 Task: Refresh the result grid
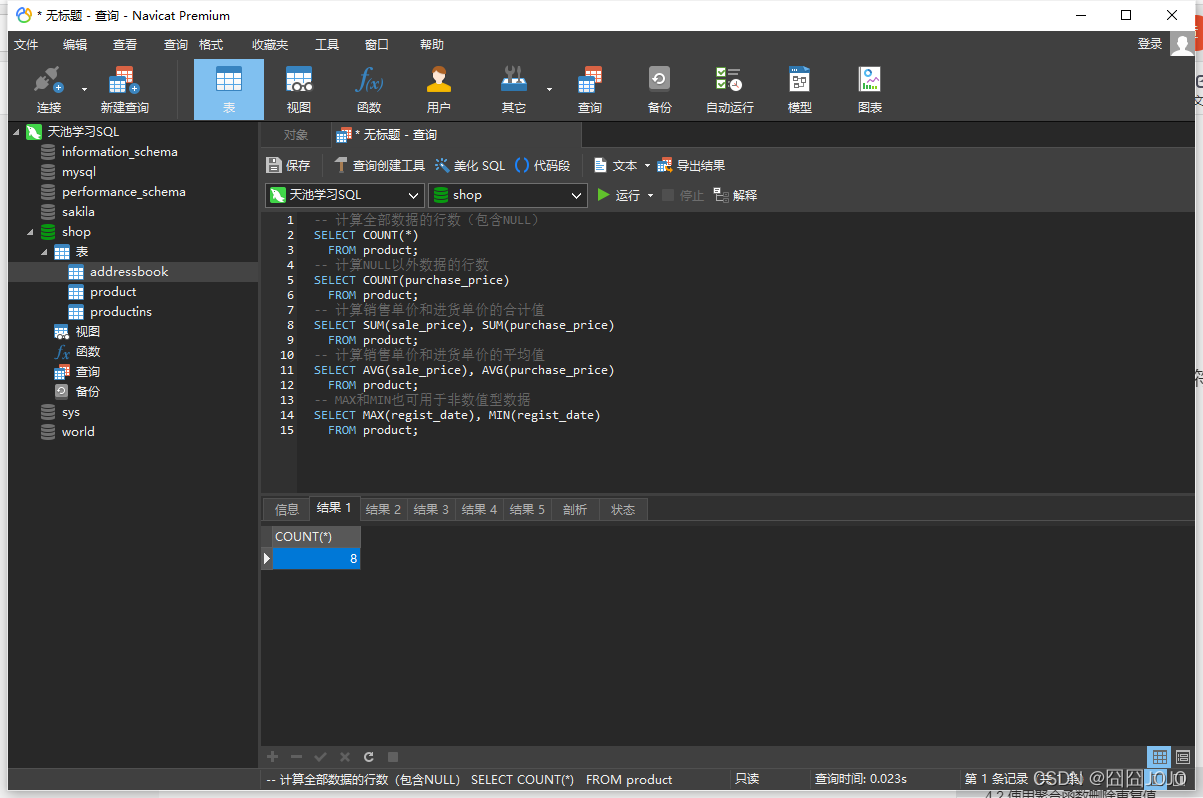[x=369, y=757]
